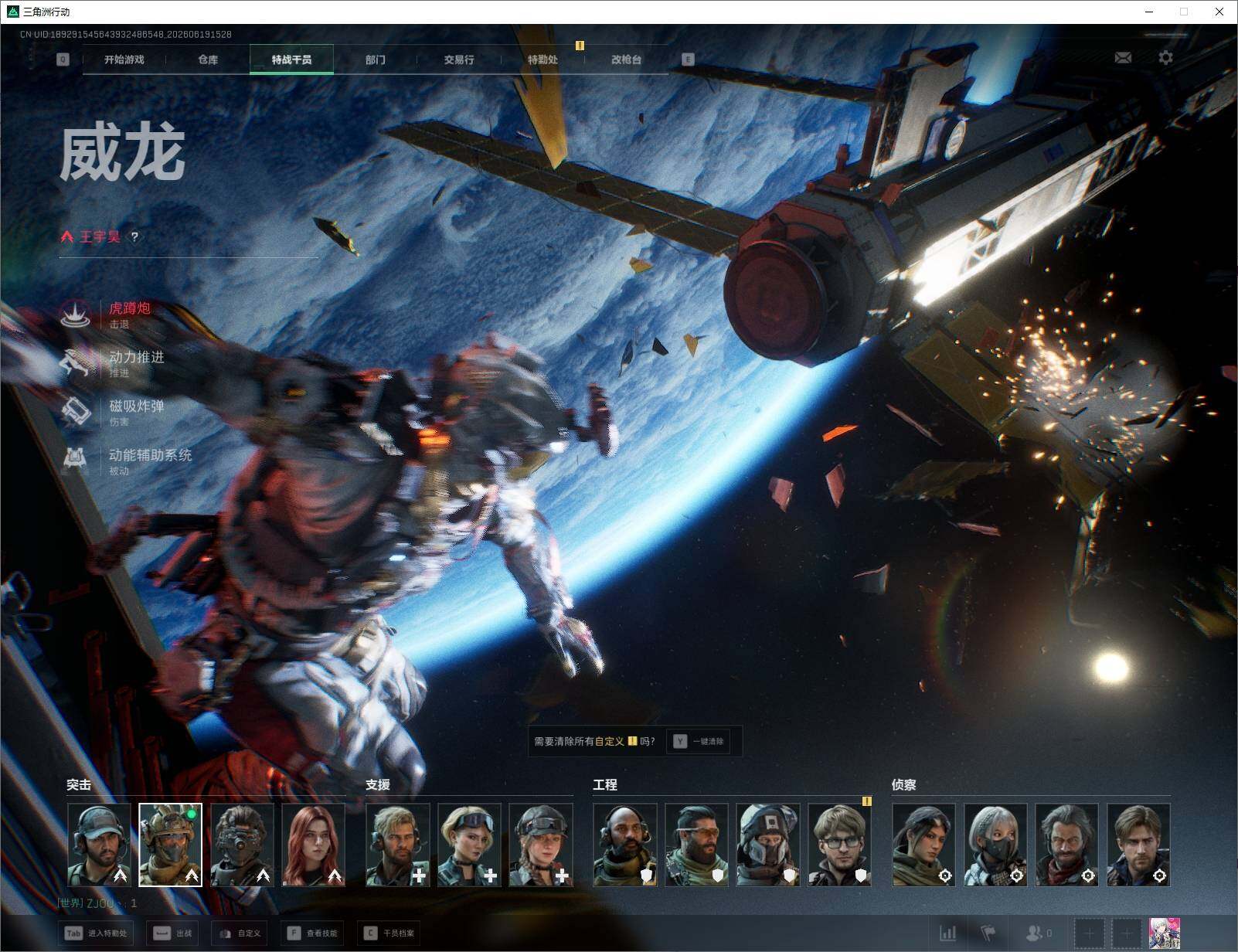
Task: Select the bearded male support operator
Action: coord(398,845)
